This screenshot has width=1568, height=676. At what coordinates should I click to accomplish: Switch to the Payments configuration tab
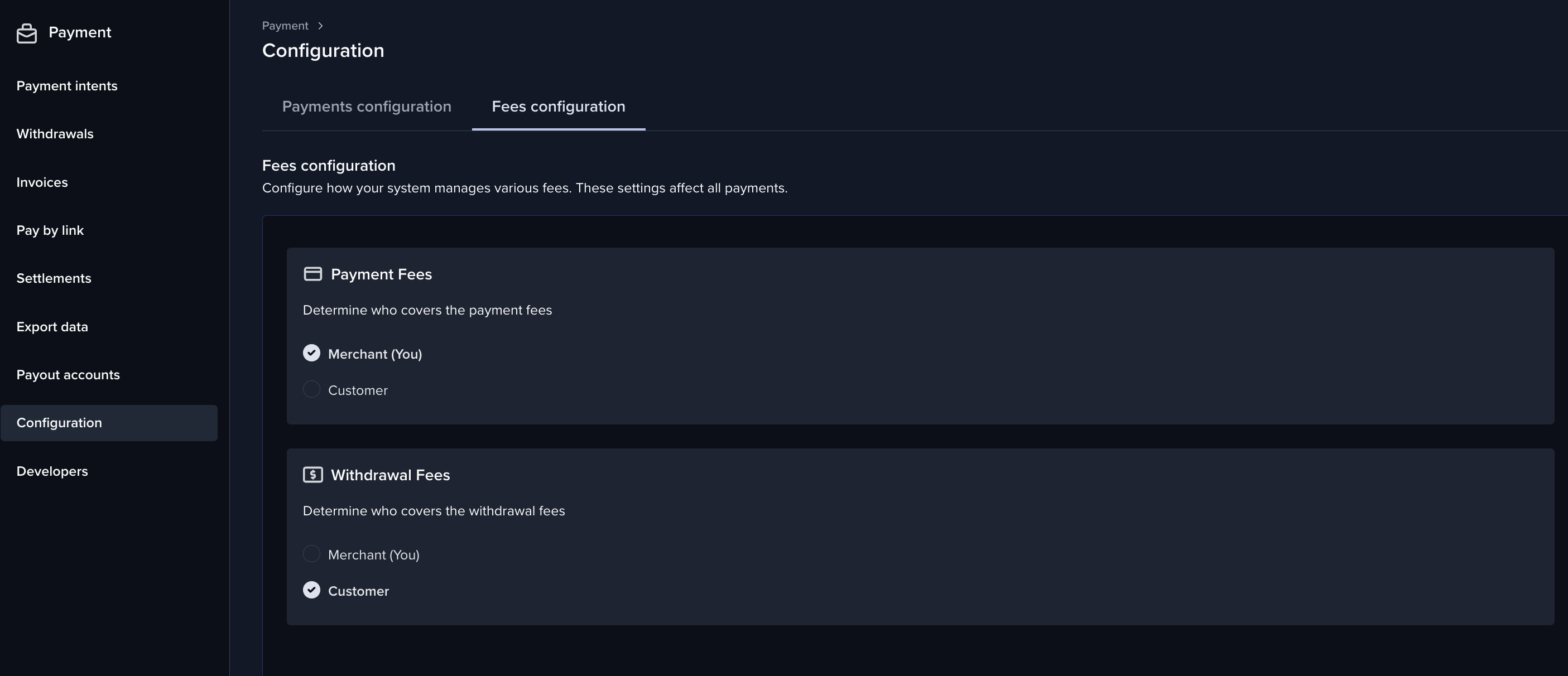(x=367, y=107)
